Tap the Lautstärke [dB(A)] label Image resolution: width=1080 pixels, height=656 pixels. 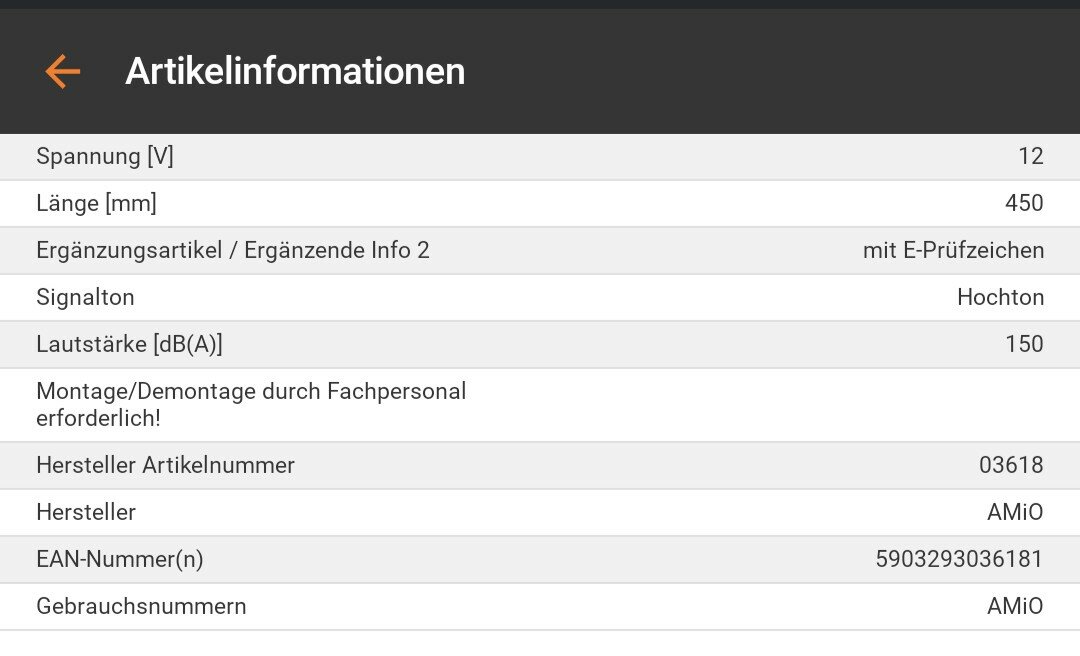(129, 344)
